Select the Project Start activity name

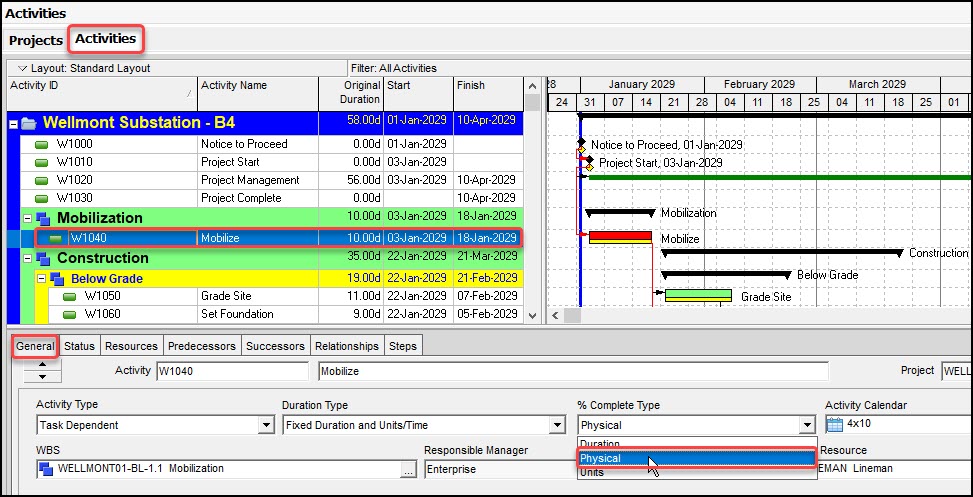230,162
